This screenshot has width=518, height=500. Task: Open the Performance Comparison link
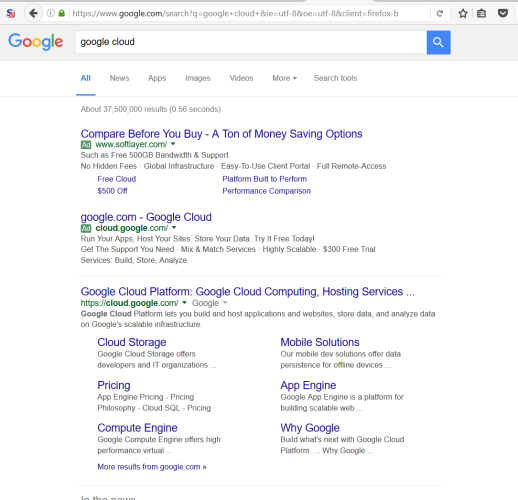[x=267, y=191]
